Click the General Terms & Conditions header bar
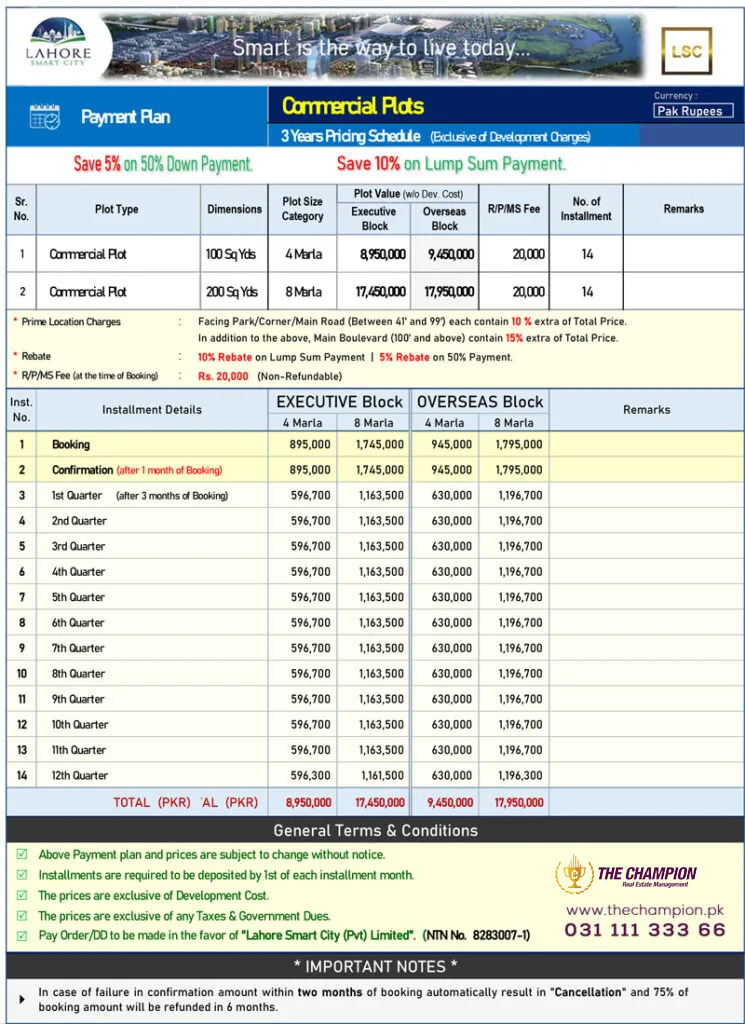 coord(375,830)
